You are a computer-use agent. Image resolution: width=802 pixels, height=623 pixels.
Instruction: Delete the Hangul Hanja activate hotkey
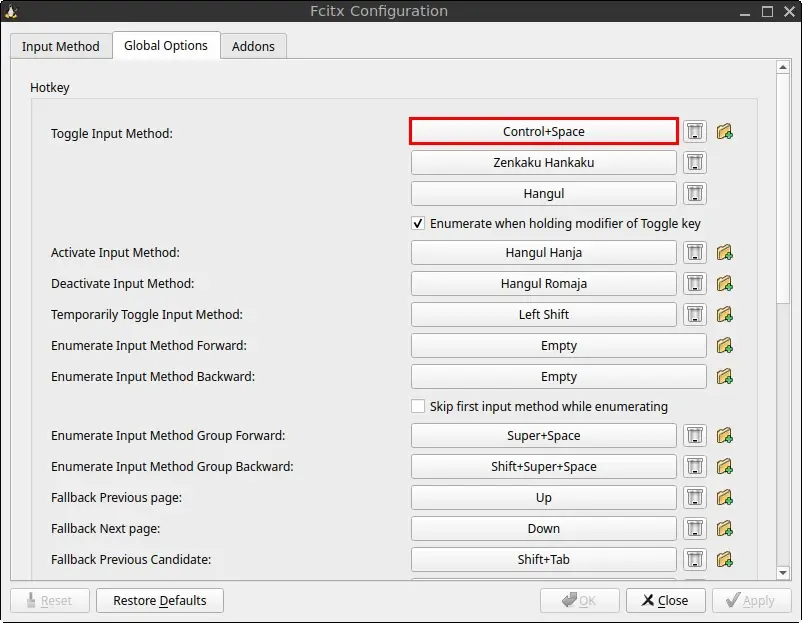[x=695, y=252]
